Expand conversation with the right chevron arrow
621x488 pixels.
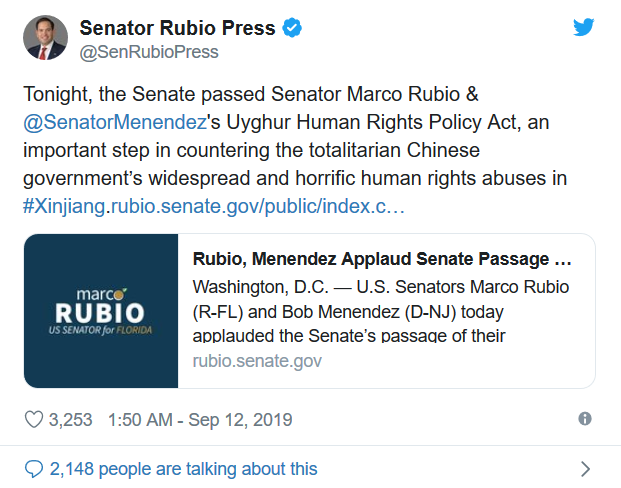[x=585, y=469]
